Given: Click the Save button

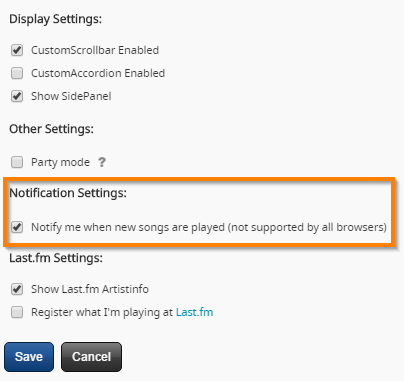Looking at the screenshot, I should 29,357.
